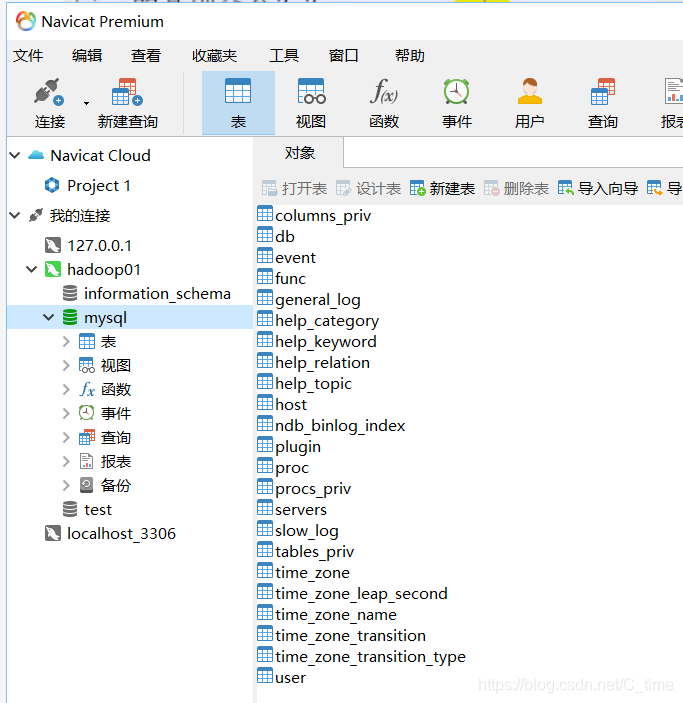Open the Help (帮助) menu
Image resolution: width=683 pixels, height=703 pixels.
(x=409, y=56)
